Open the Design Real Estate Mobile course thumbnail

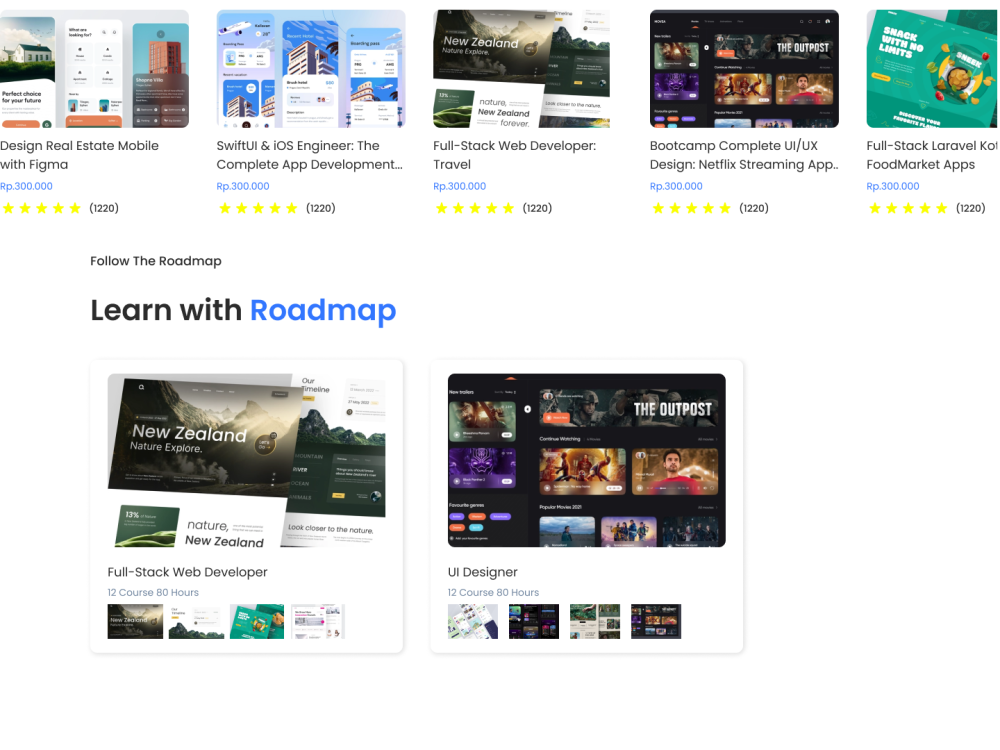(94, 69)
